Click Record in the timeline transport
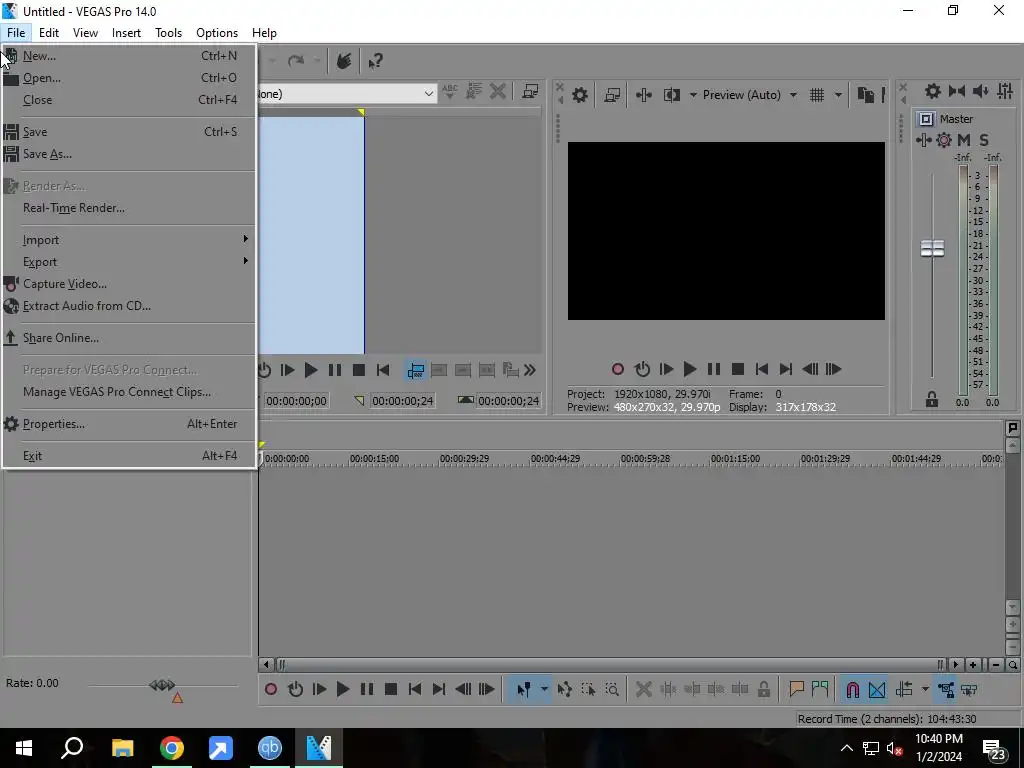The image size is (1024, 768). (x=271, y=689)
